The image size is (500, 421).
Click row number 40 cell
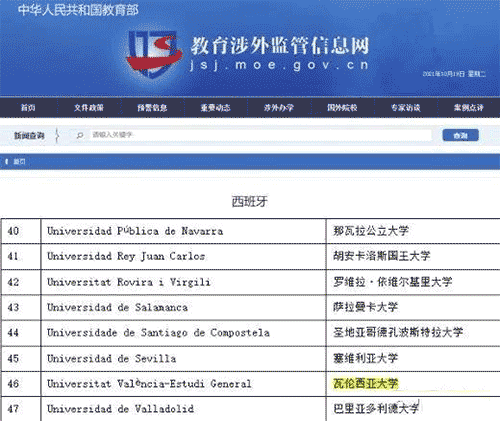21,231
